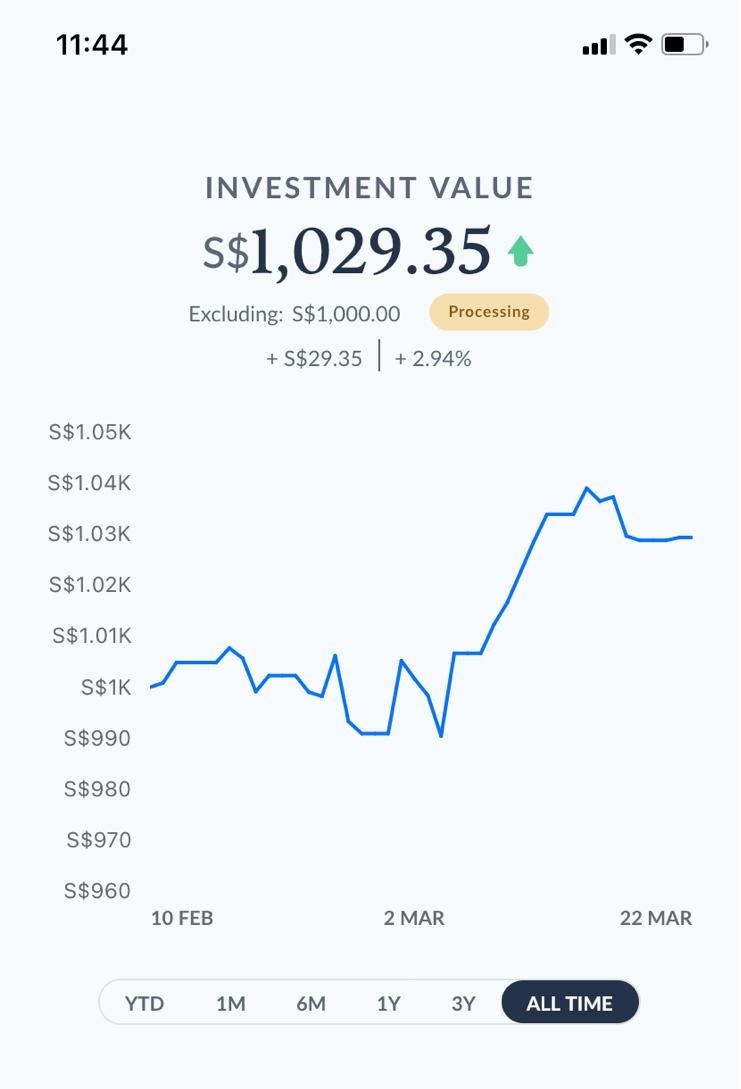
Task: Show the 6M chart range
Action: (x=311, y=1003)
